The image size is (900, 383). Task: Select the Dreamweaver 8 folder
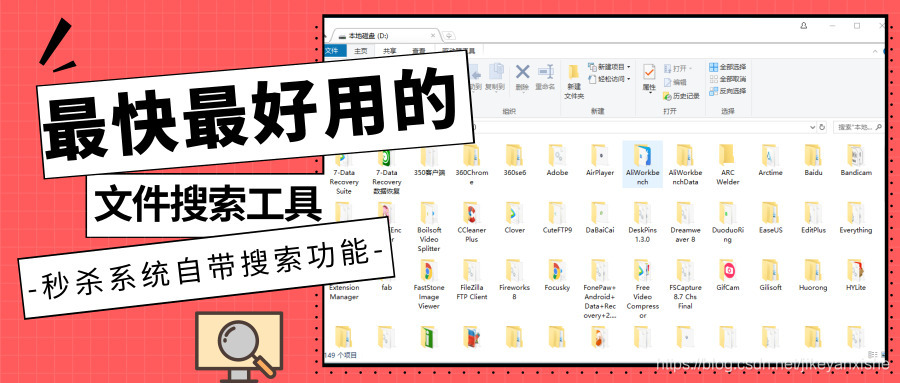[684, 222]
